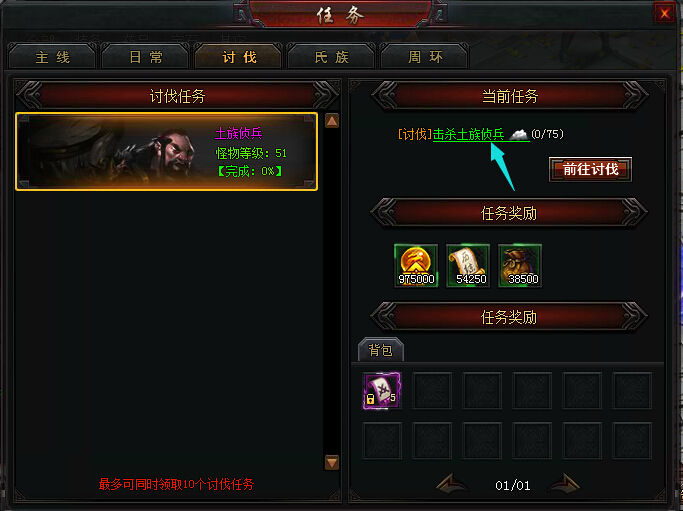Screen dimensions: 683x511
Task: Open the 氏族 tab
Action: [x=331, y=57]
